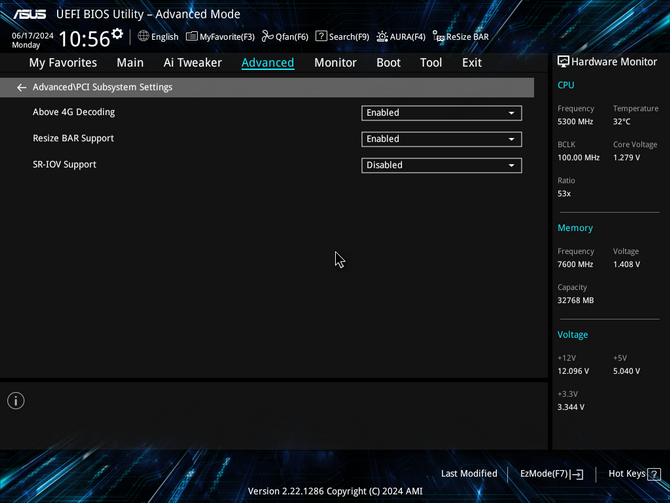Open the Tool tab

point(431,63)
